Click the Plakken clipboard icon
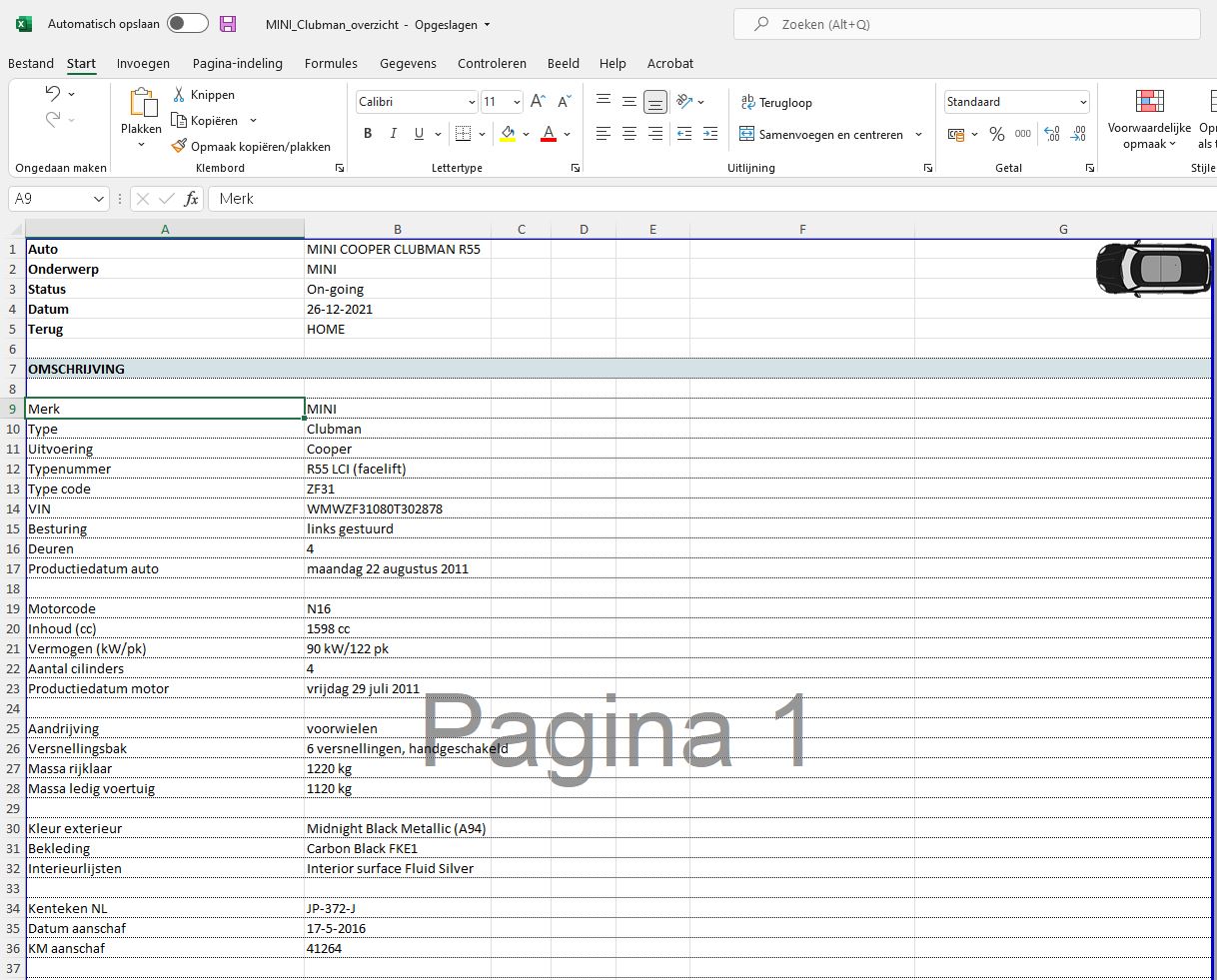1217x980 pixels. pyautogui.click(x=142, y=104)
